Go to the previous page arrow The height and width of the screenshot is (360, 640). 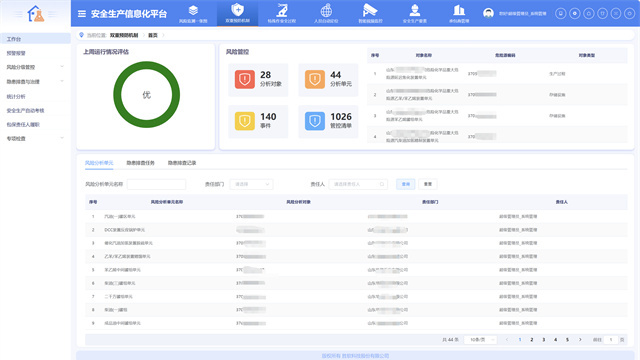[x=507, y=340]
